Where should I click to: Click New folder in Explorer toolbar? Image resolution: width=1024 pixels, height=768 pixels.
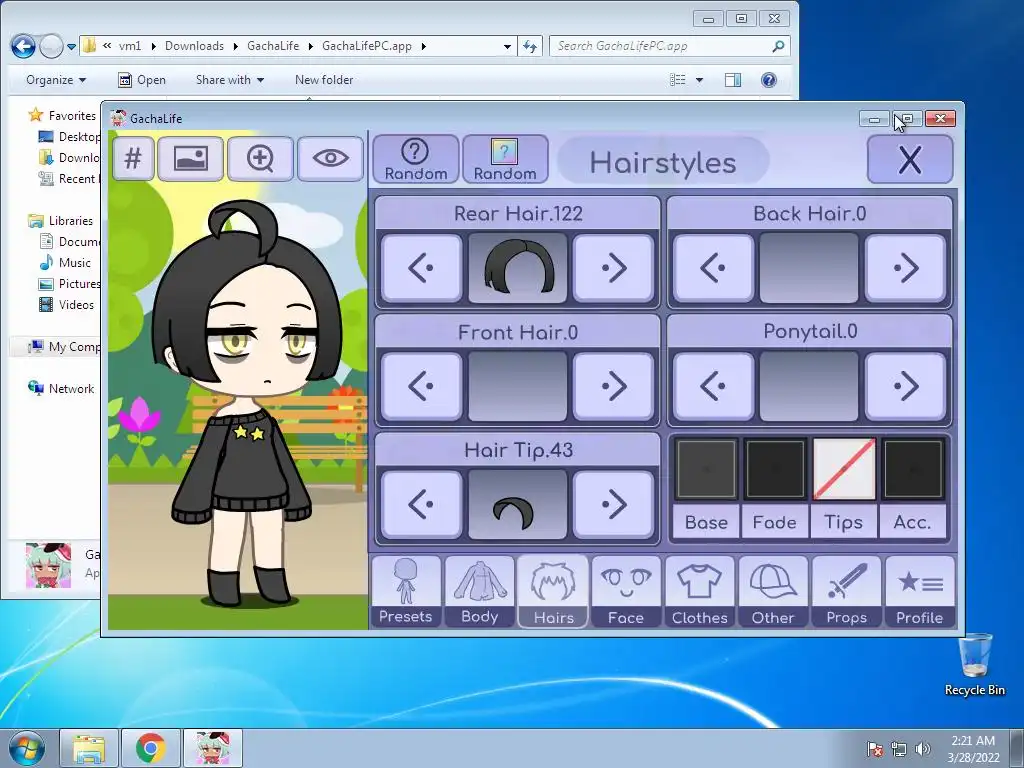[x=324, y=80]
